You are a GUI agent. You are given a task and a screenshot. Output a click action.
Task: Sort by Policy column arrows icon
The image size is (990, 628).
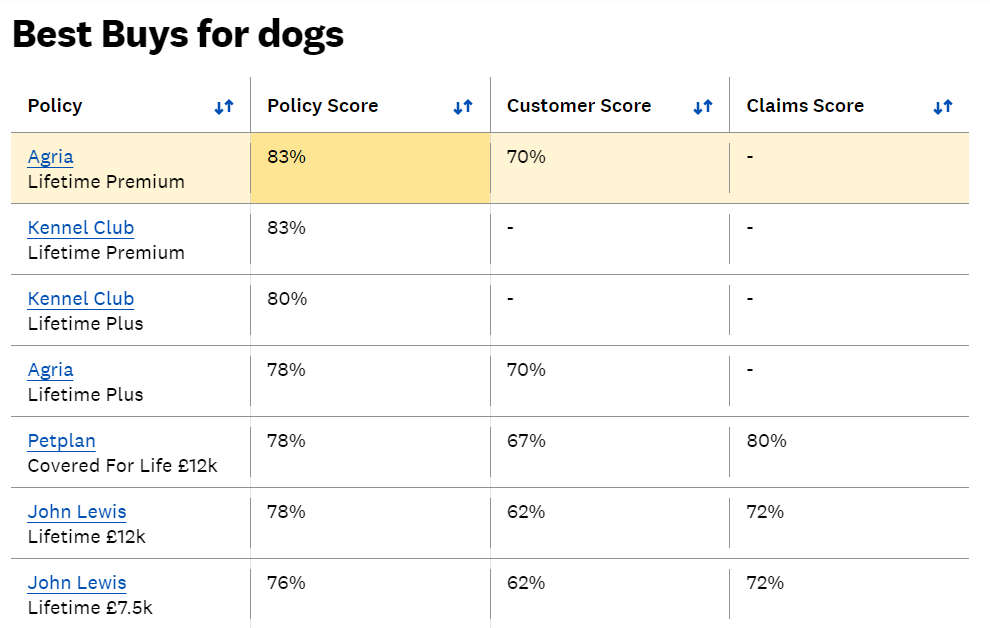[x=224, y=107]
